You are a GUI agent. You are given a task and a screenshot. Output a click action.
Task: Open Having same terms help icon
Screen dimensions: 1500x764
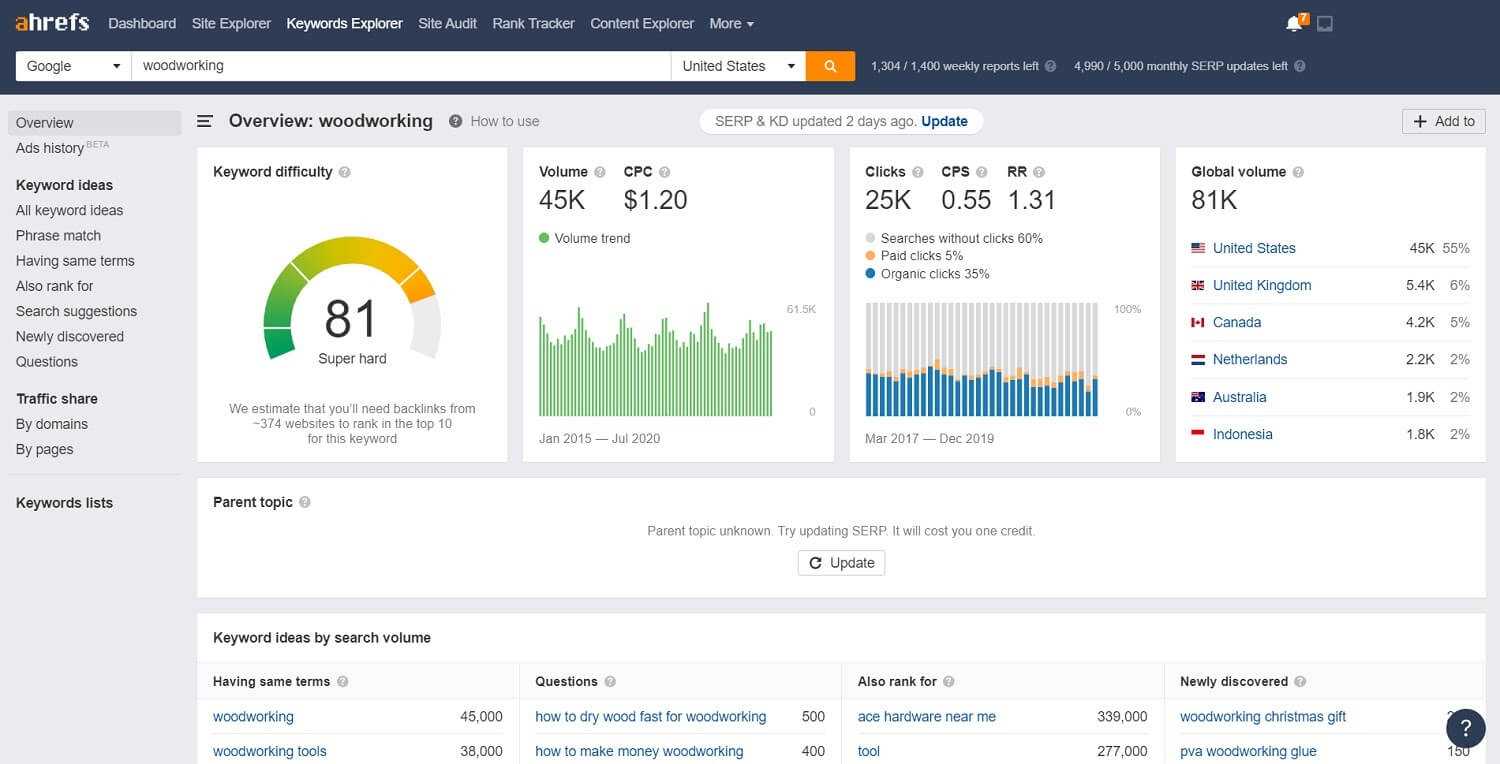(343, 681)
